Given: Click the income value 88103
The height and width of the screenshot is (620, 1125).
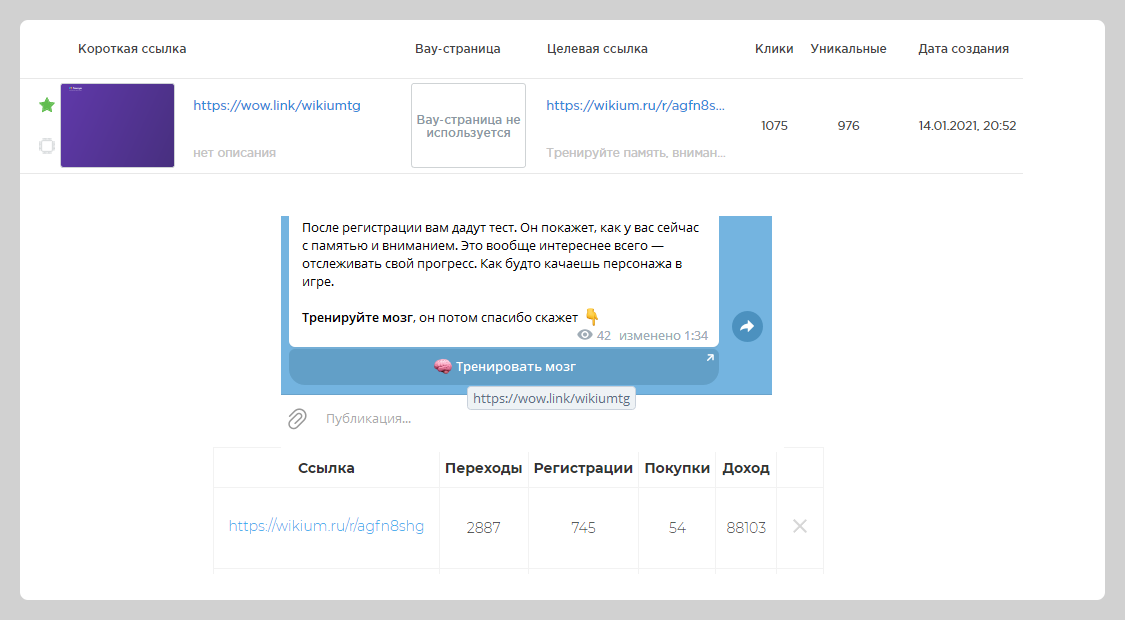Looking at the screenshot, I should (x=746, y=527).
